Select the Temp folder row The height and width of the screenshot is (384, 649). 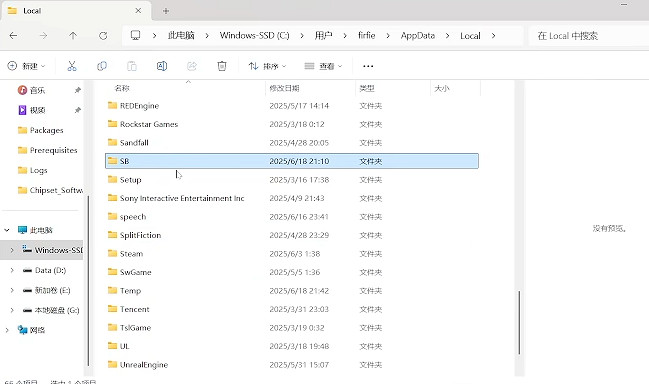(292, 290)
